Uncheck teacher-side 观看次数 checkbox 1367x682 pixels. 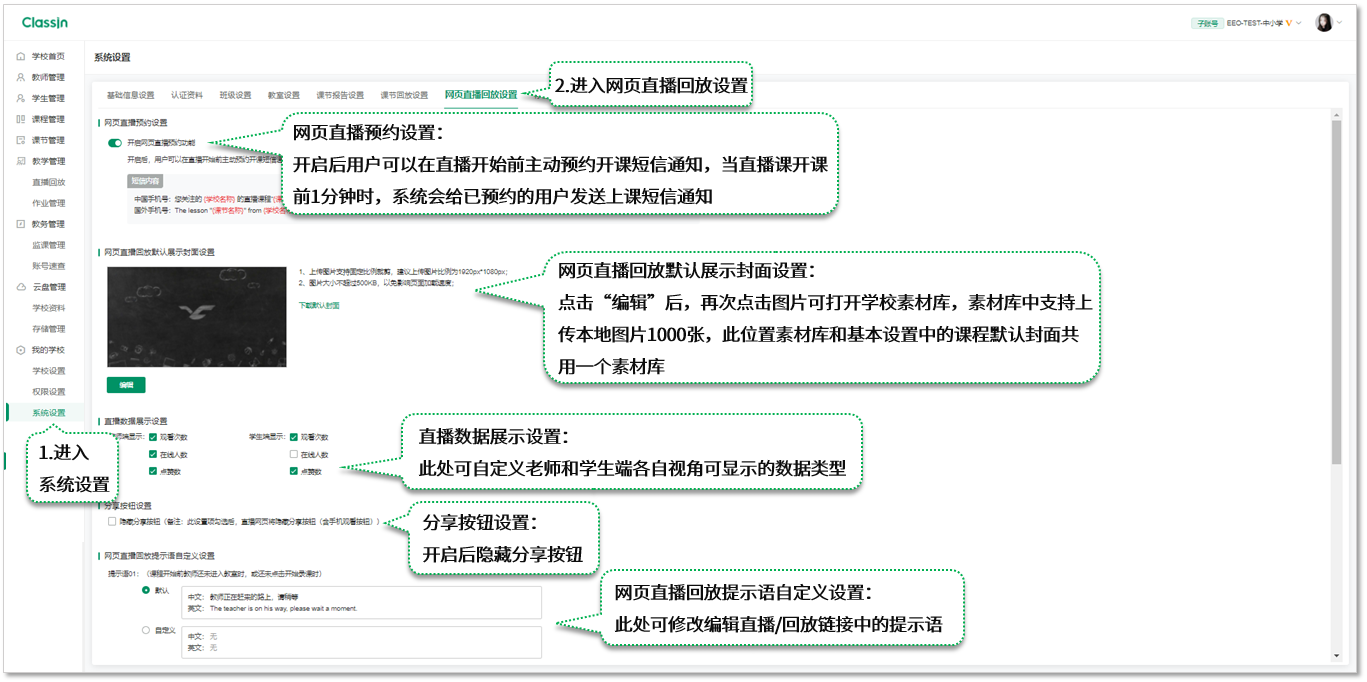(152, 437)
